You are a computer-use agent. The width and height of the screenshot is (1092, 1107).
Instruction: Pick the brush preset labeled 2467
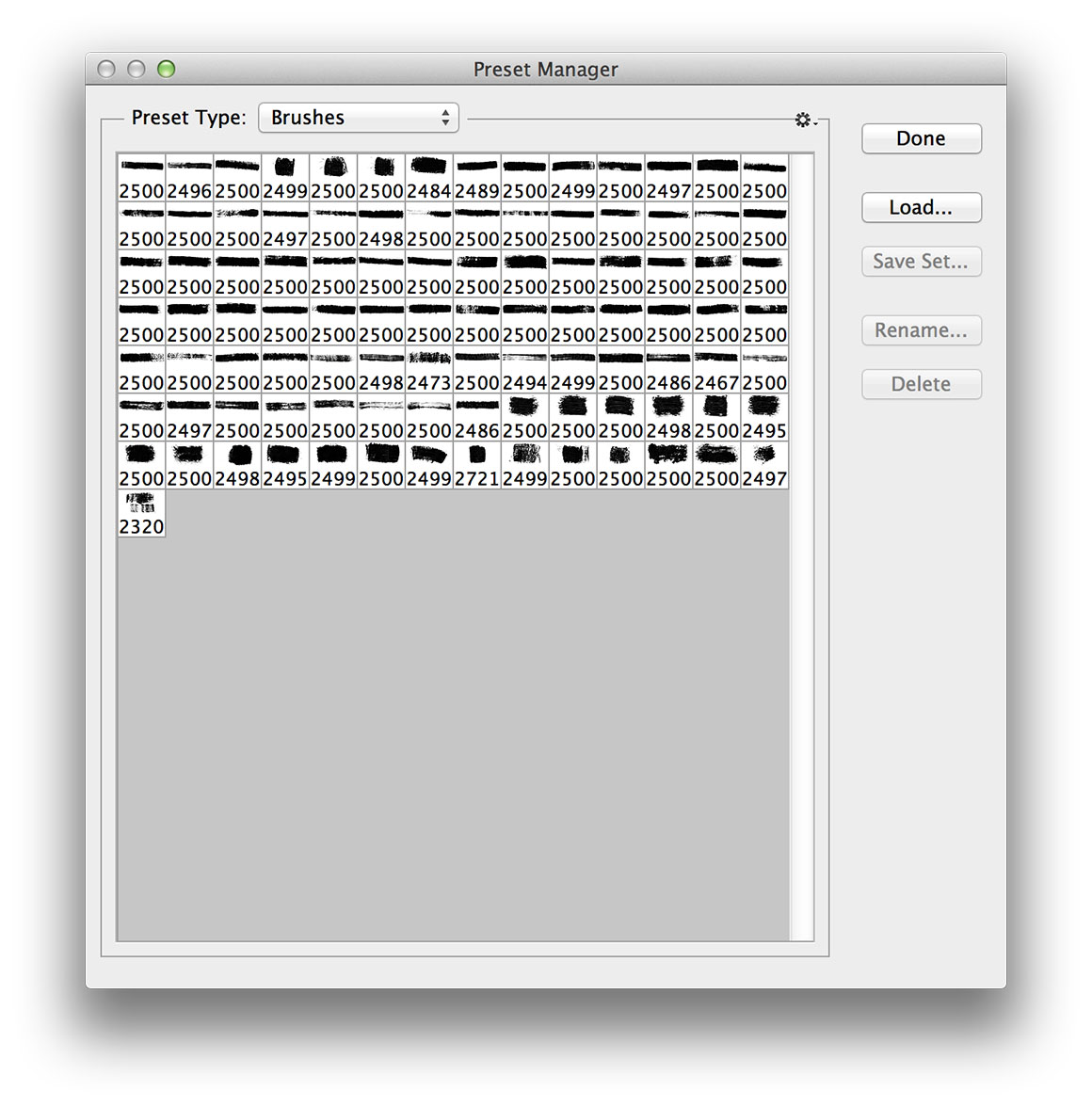click(716, 371)
